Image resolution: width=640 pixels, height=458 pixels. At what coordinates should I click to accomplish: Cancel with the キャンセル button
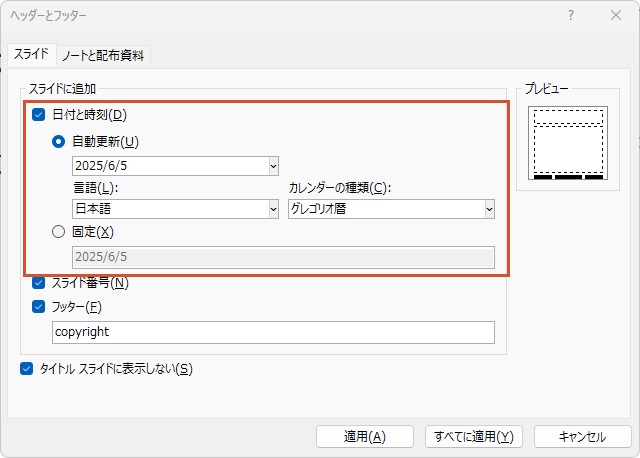[x=582, y=437]
